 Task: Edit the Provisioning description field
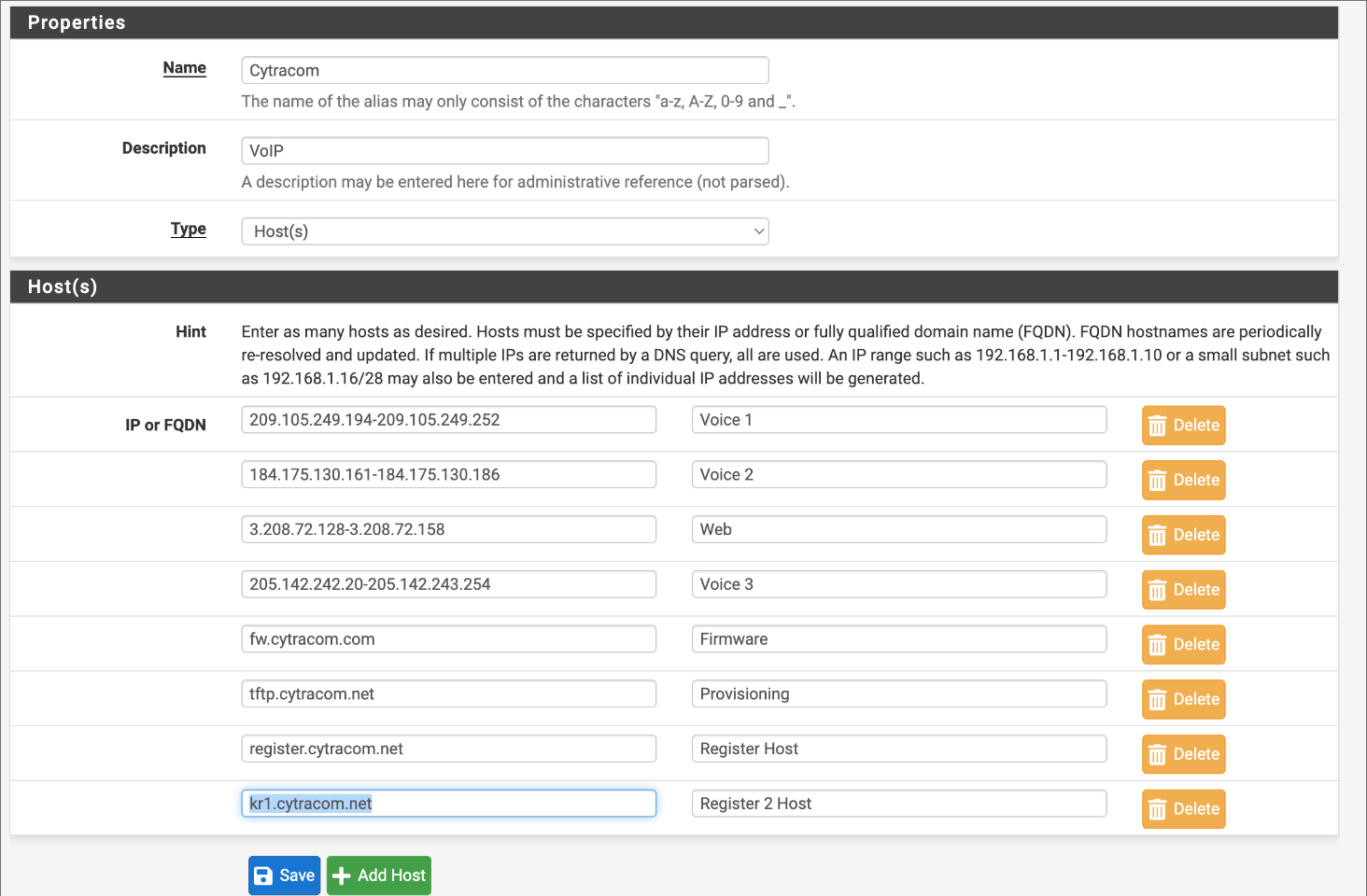click(898, 694)
